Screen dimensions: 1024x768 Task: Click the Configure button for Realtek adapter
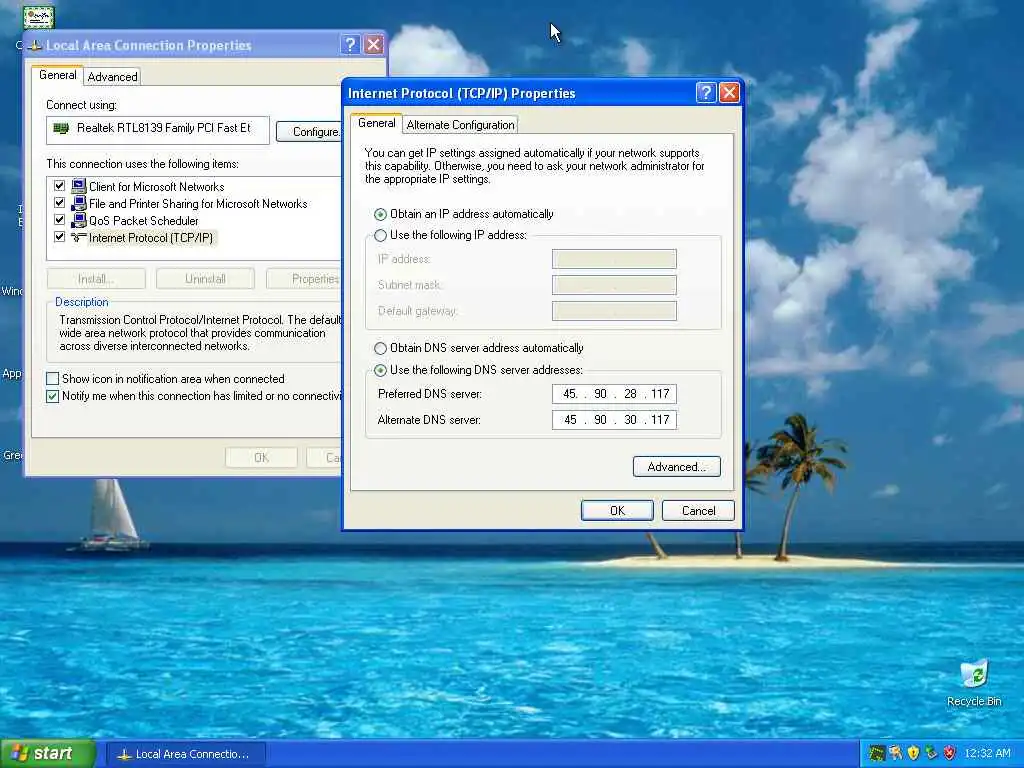tap(310, 131)
